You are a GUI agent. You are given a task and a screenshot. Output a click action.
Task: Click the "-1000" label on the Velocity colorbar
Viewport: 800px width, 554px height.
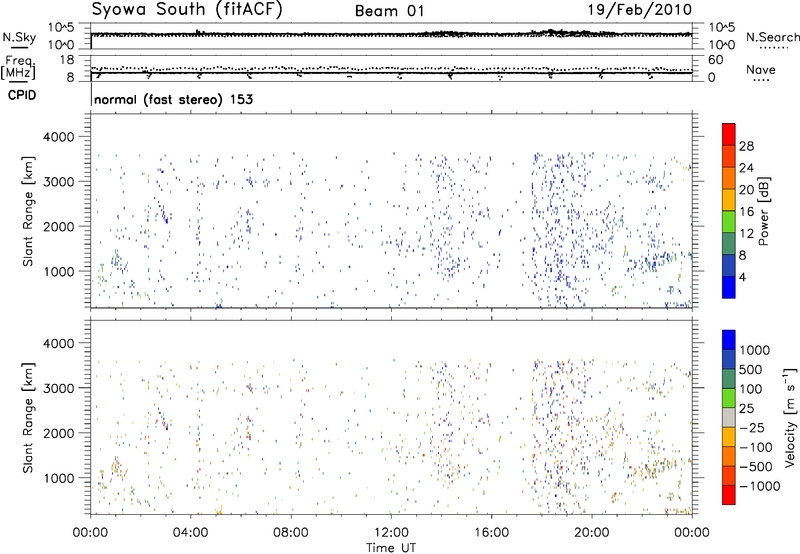click(x=760, y=486)
